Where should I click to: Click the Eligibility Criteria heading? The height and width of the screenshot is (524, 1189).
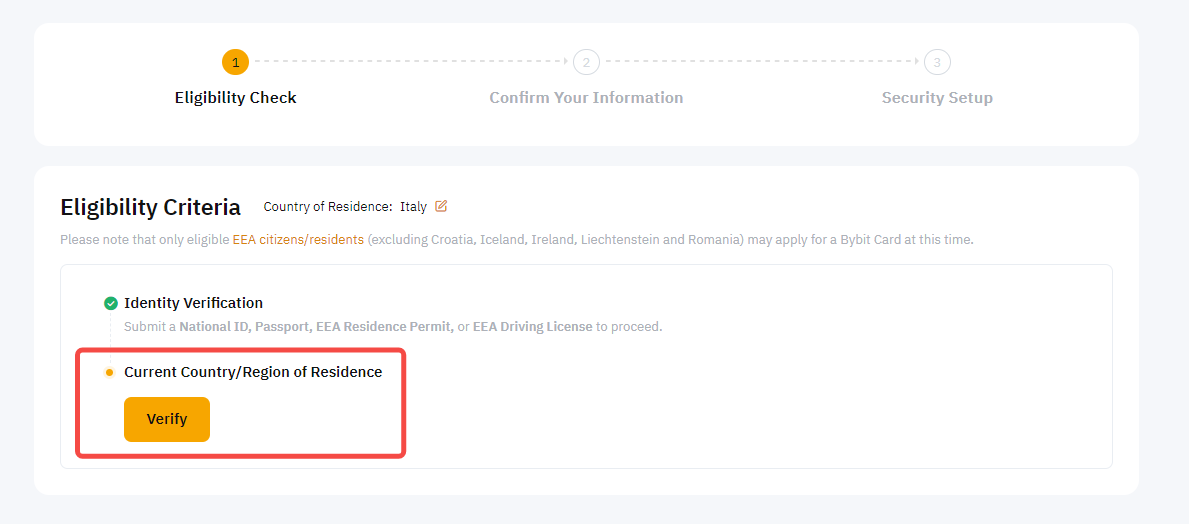[150, 207]
